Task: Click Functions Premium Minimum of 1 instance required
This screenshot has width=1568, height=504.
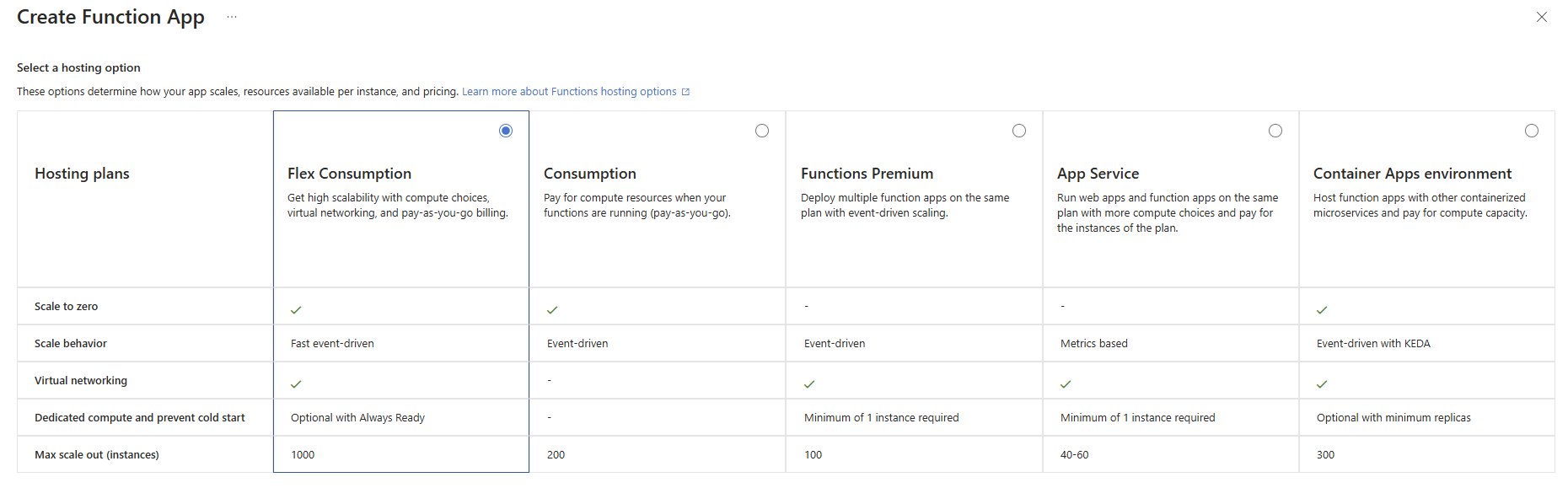Action: [x=882, y=418]
